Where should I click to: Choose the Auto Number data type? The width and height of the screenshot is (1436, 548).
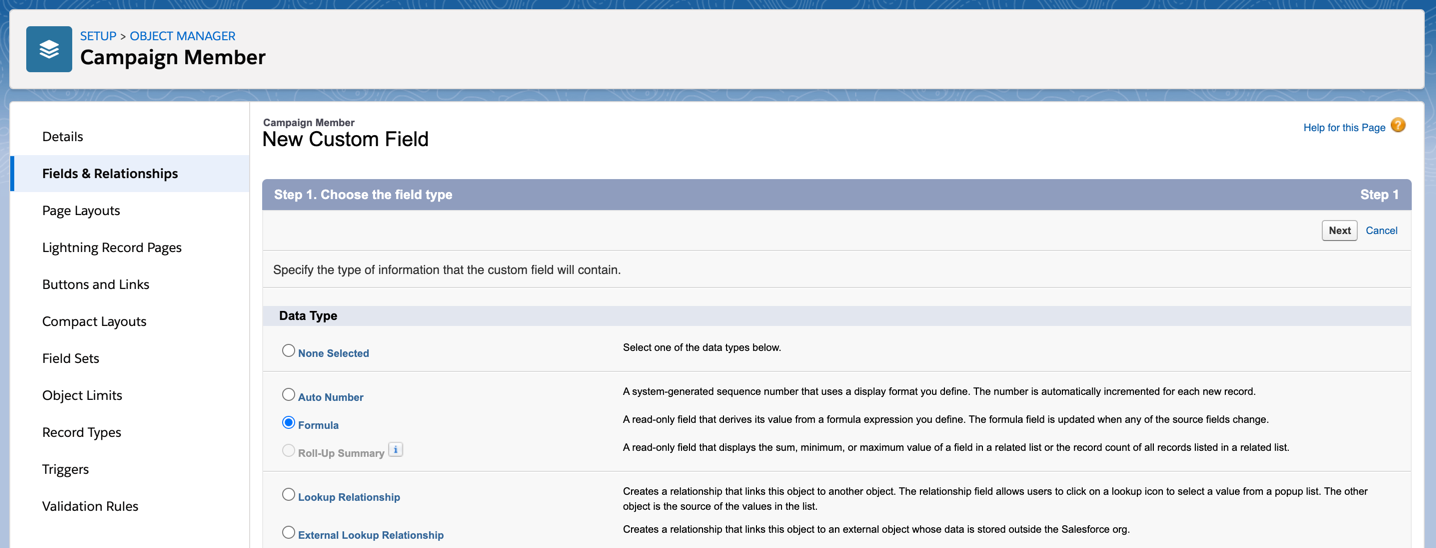[288, 395]
